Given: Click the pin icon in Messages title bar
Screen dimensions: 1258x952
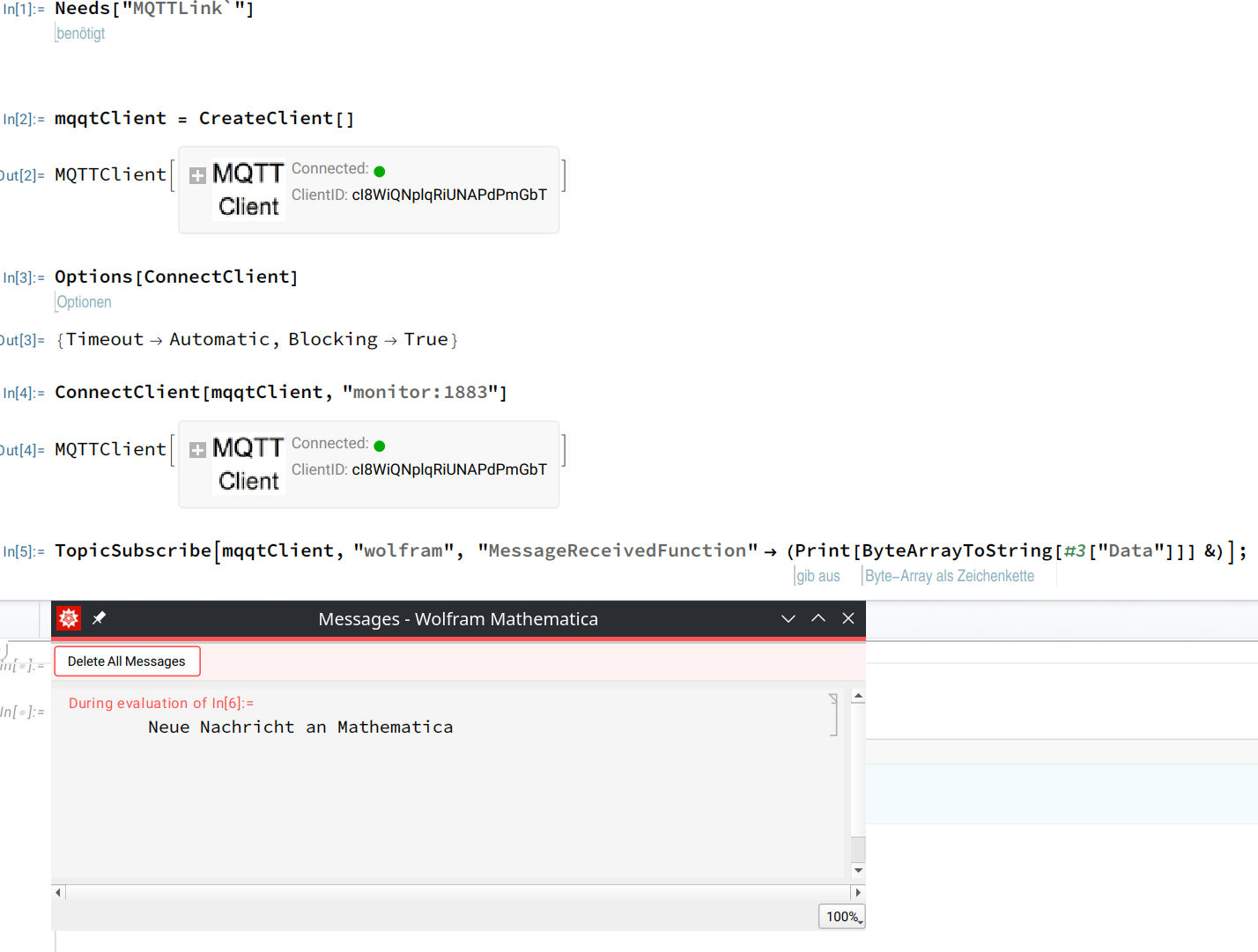Looking at the screenshot, I should tap(99, 618).
